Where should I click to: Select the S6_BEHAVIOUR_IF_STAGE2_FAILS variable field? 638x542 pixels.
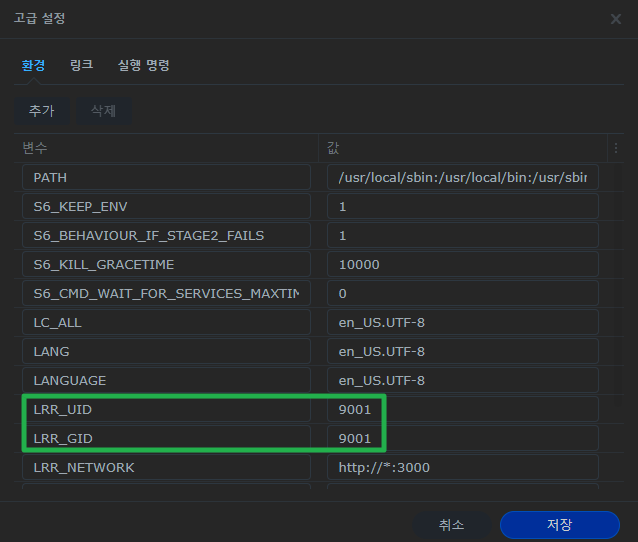tap(166, 235)
